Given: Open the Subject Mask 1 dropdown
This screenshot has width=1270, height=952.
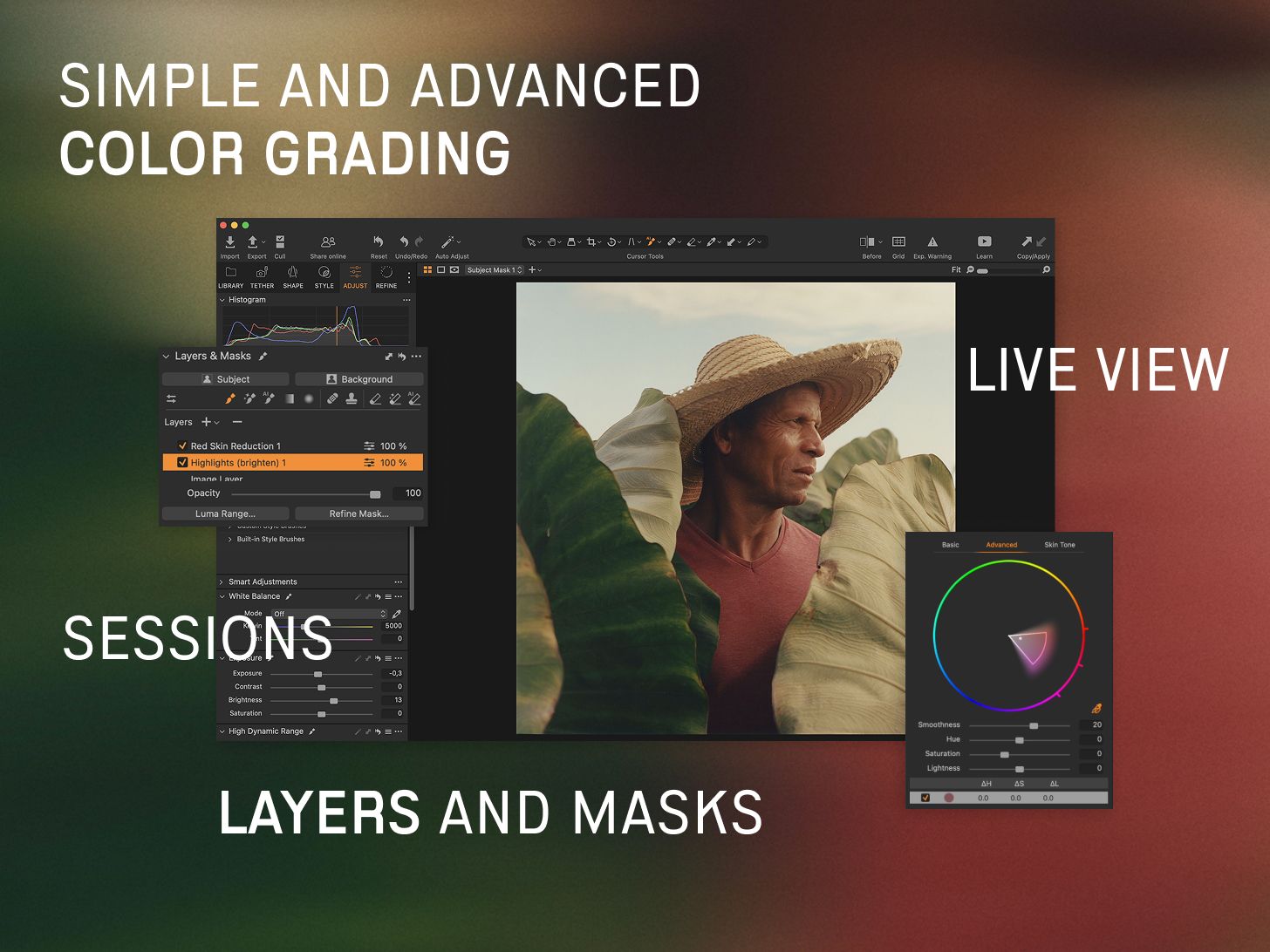Looking at the screenshot, I should 494,270.
